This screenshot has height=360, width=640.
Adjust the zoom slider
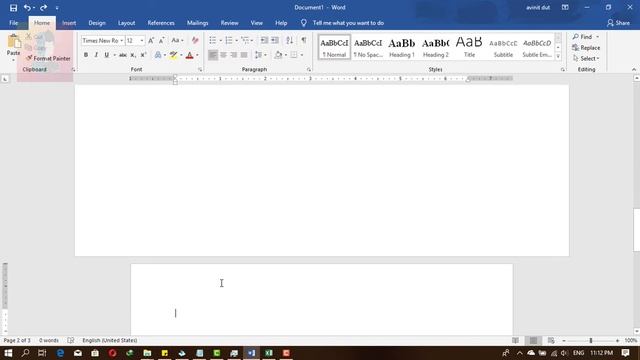click(x=590, y=340)
